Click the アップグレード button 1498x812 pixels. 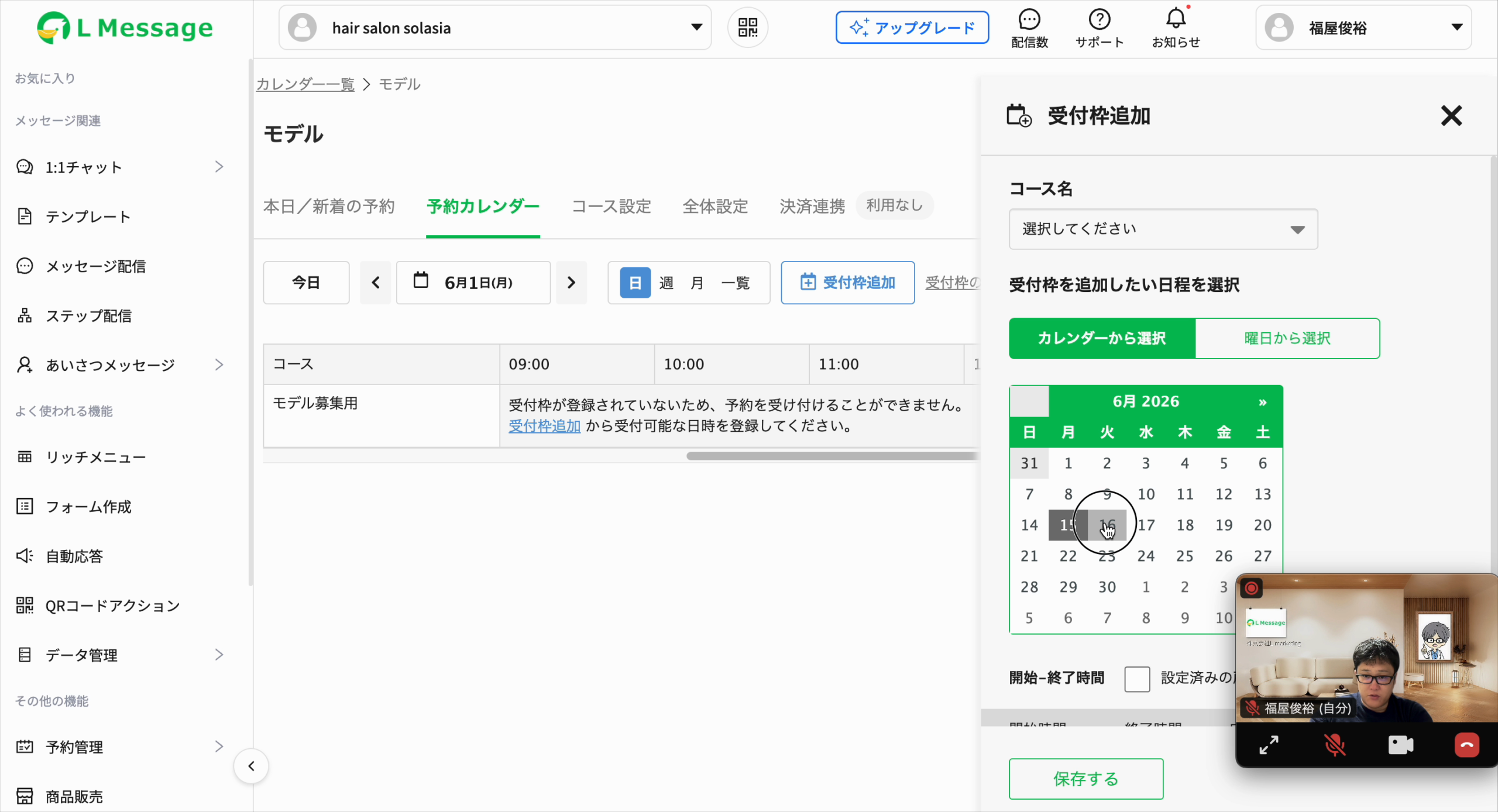(x=912, y=27)
